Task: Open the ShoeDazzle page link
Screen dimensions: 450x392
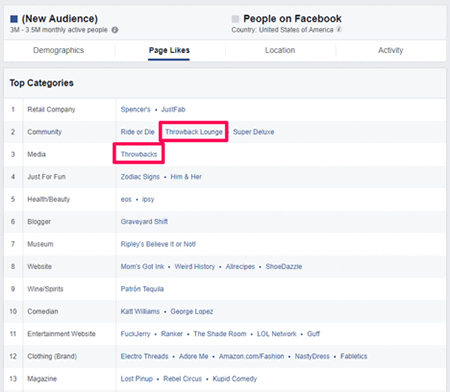Action: point(284,267)
